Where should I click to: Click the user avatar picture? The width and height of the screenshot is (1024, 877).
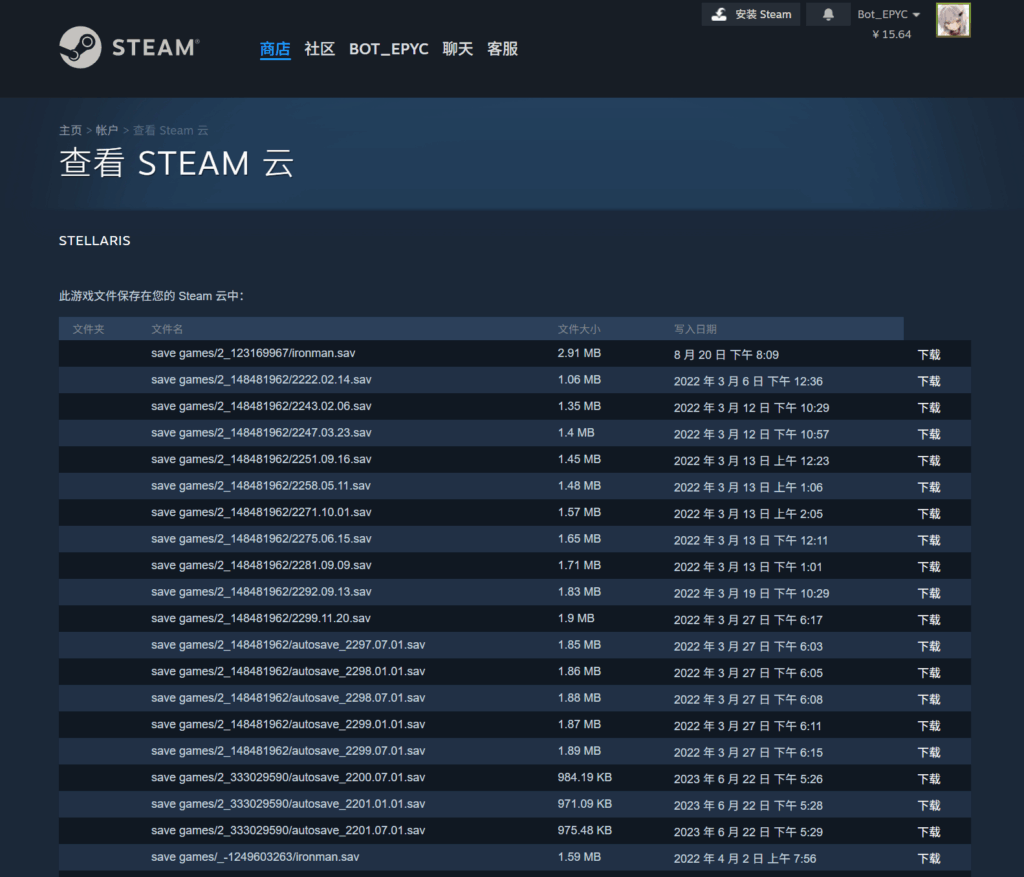pyautogui.click(x=953, y=20)
